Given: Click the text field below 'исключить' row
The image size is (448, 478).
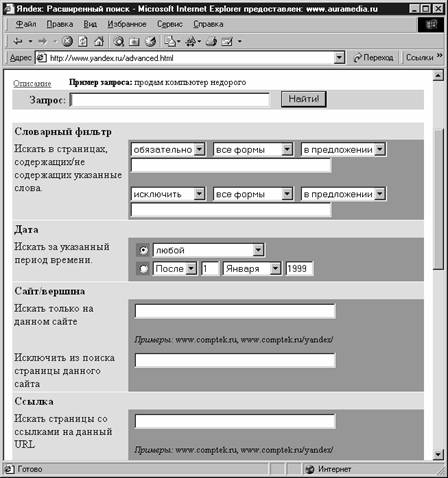Looking at the screenshot, I should click(231, 210).
